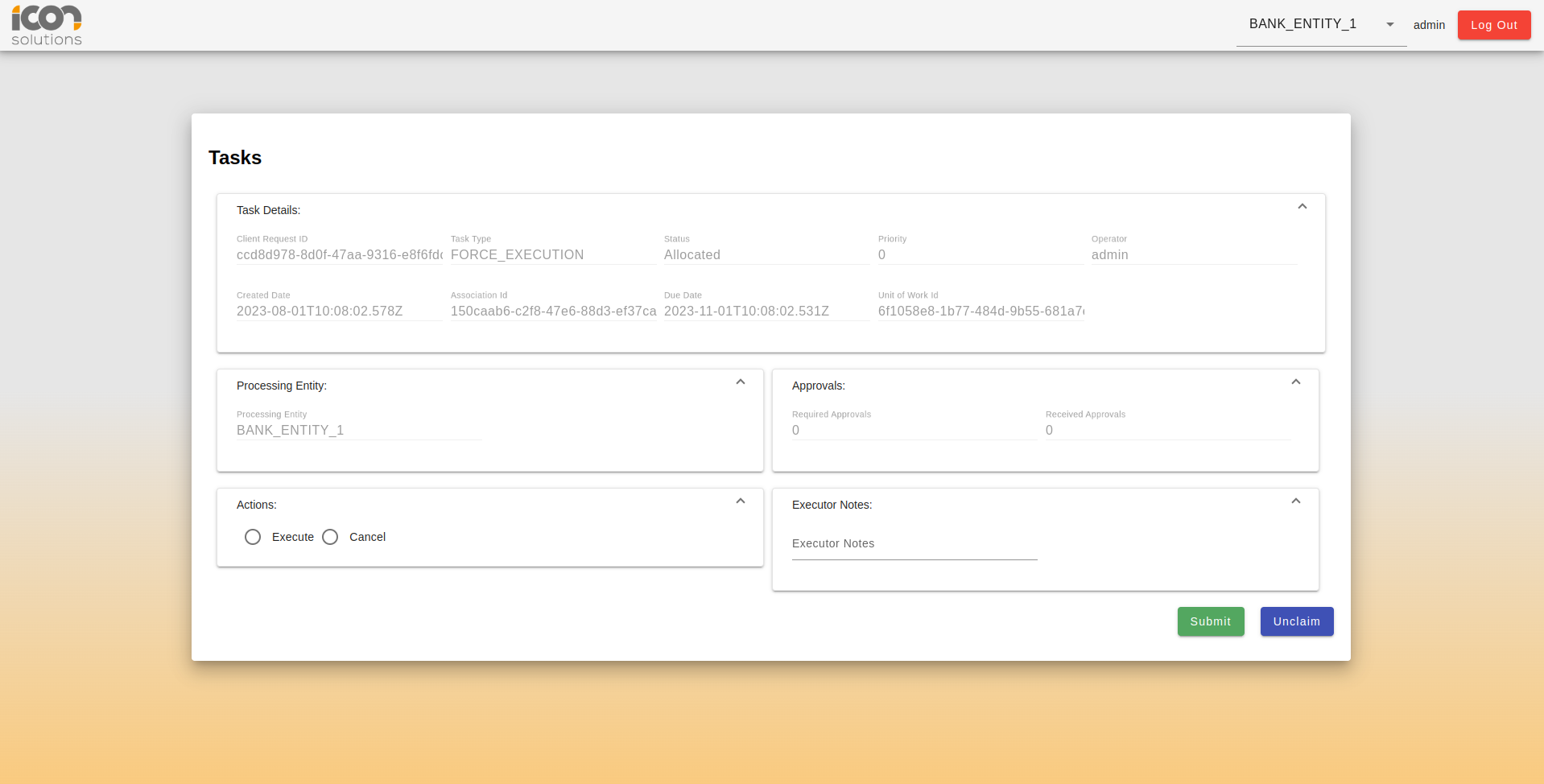Image resolution: width=1544 pixels, height=784 pixels.
Task: Collapse the Executor Notes panel
Action: tap(1295, 501)
